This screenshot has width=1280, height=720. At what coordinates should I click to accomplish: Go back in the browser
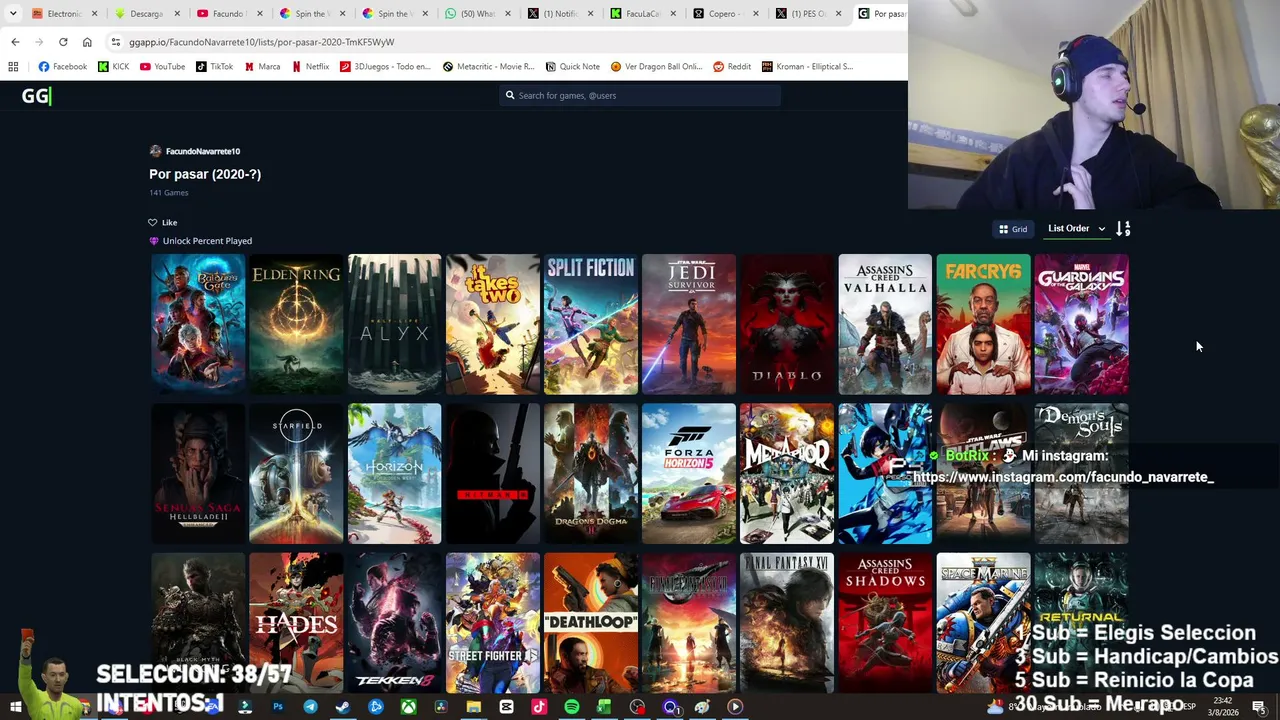[15, 42]
